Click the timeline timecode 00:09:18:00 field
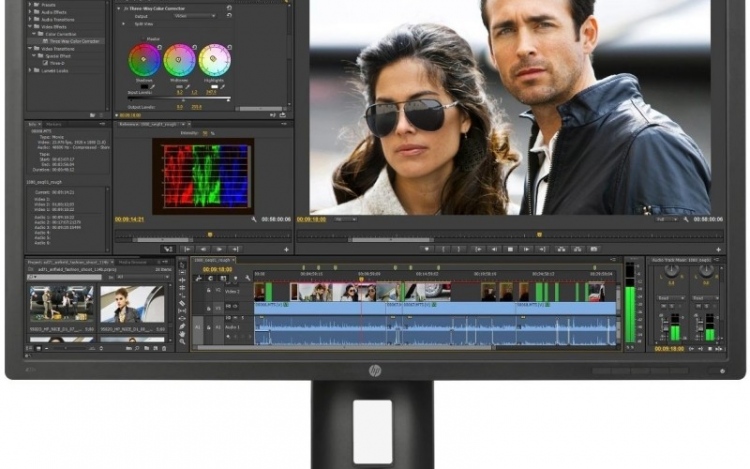The image size is (750, 469). click(217, 270)
